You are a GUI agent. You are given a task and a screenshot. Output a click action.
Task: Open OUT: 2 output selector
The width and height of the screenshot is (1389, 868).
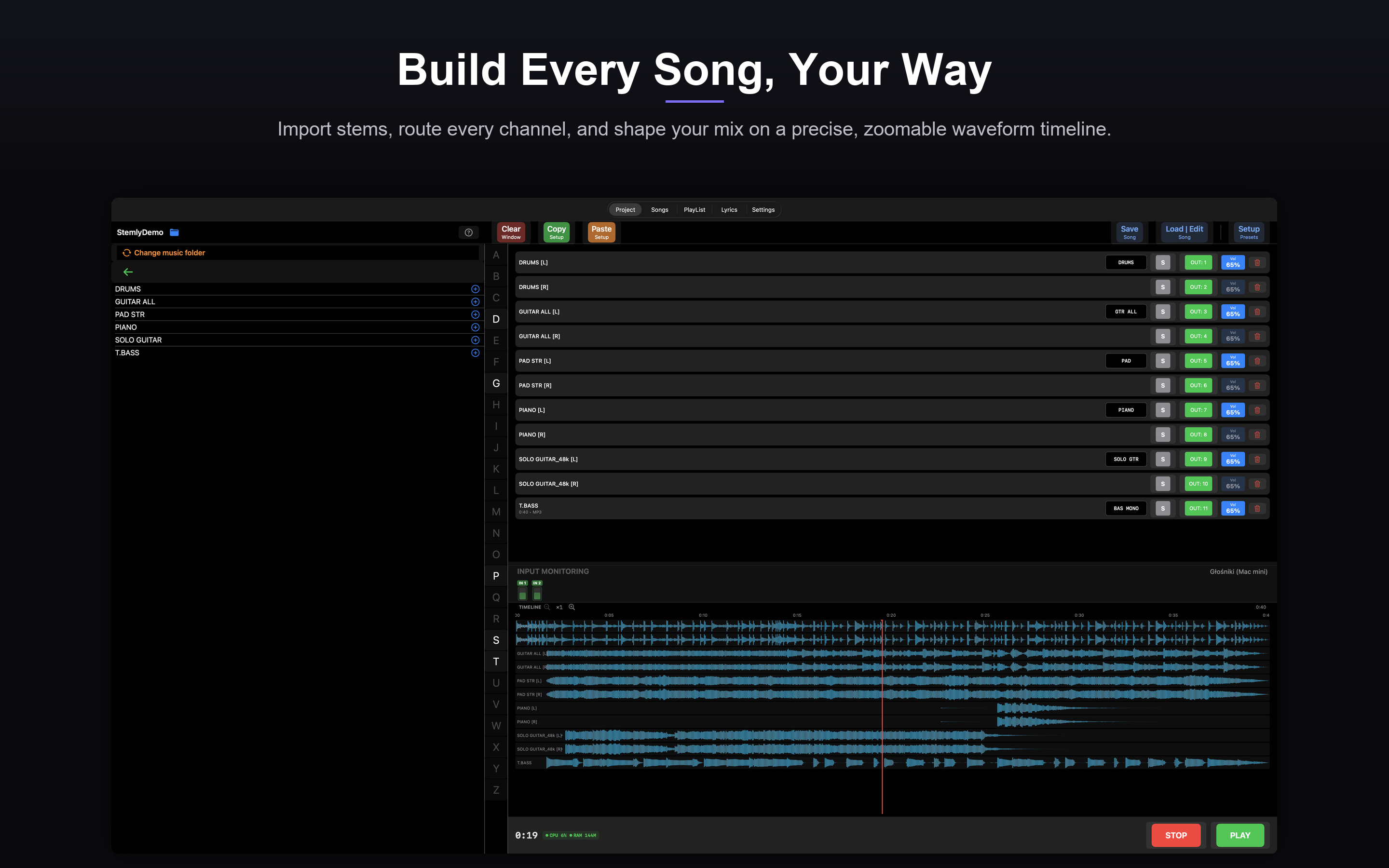point(1198,287)
